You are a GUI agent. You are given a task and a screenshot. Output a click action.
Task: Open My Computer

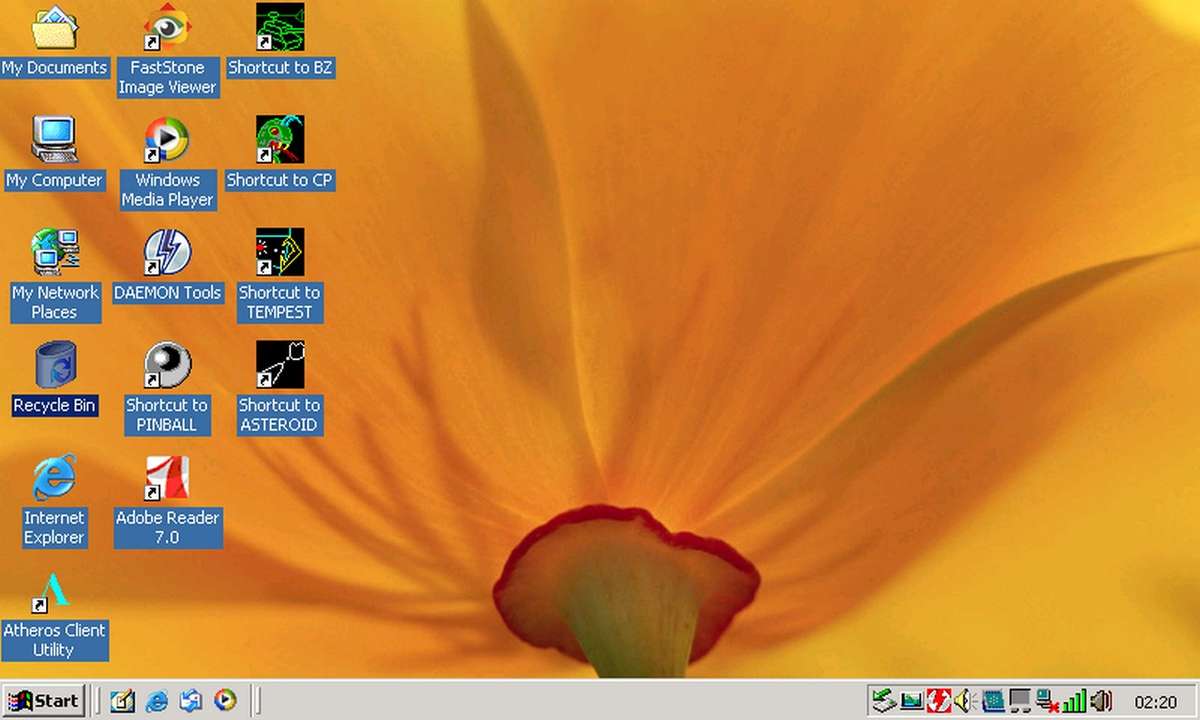55,140
